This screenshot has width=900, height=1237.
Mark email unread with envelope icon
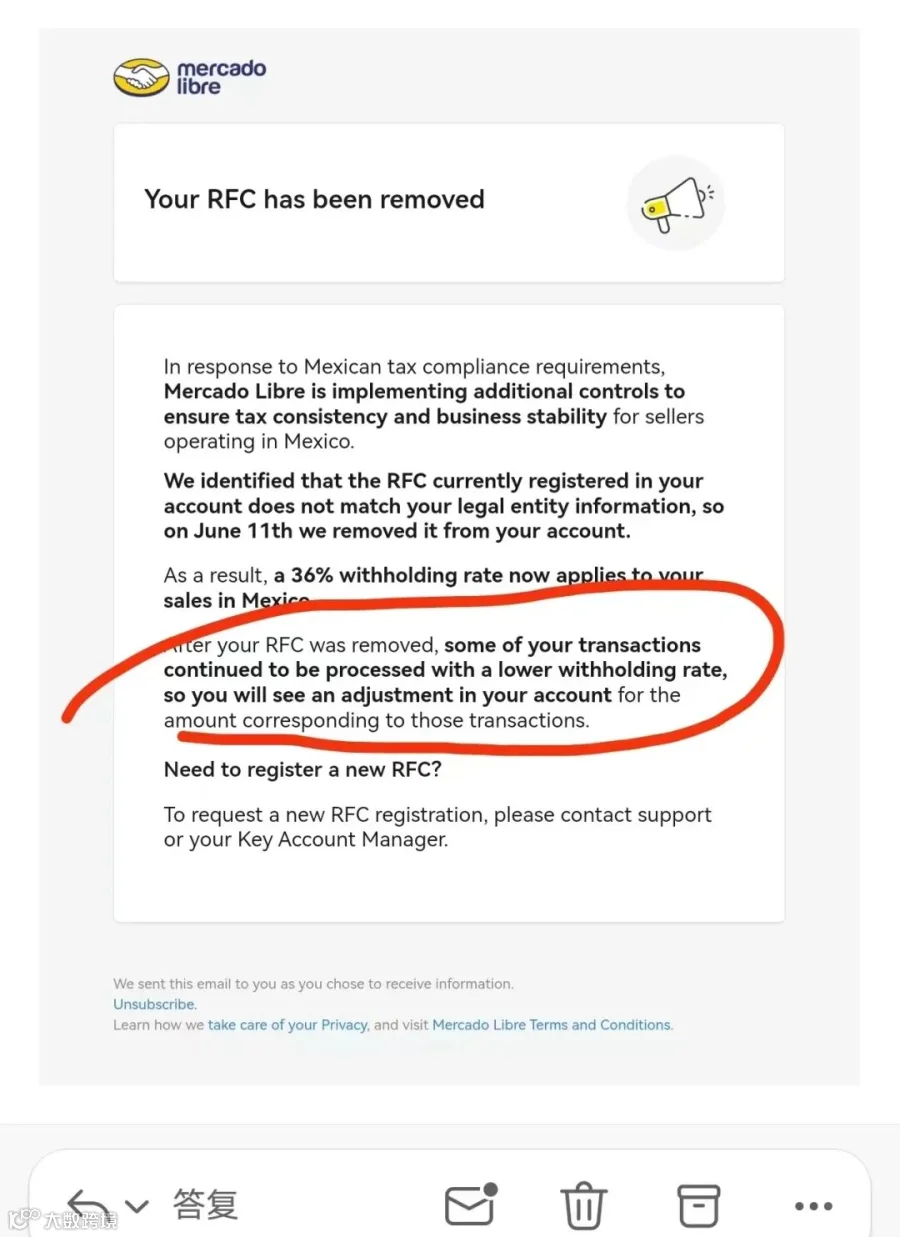pos(471,1205)
